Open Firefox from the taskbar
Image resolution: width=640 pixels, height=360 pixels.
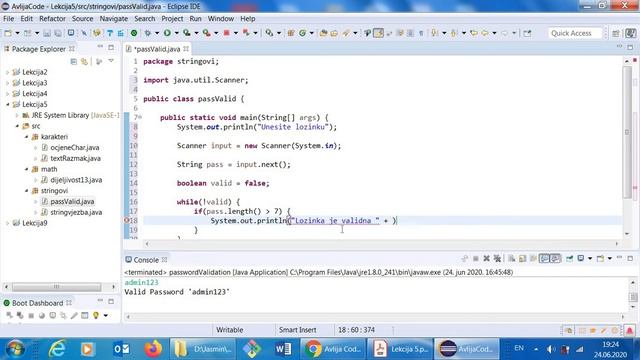[x=153, y=349]
